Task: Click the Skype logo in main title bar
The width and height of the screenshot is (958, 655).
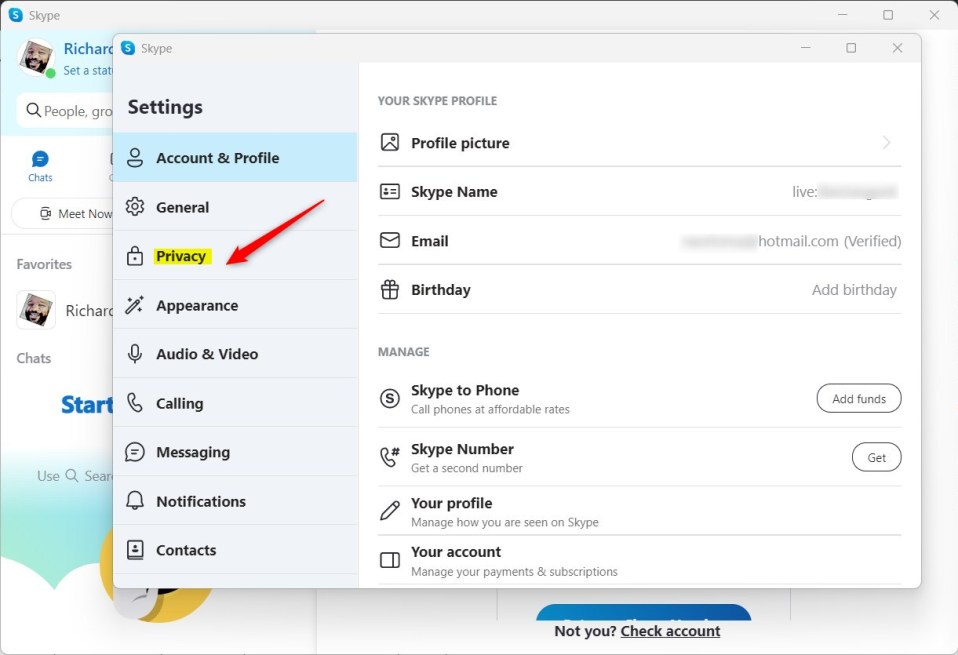Action: [x=16, y=15]
